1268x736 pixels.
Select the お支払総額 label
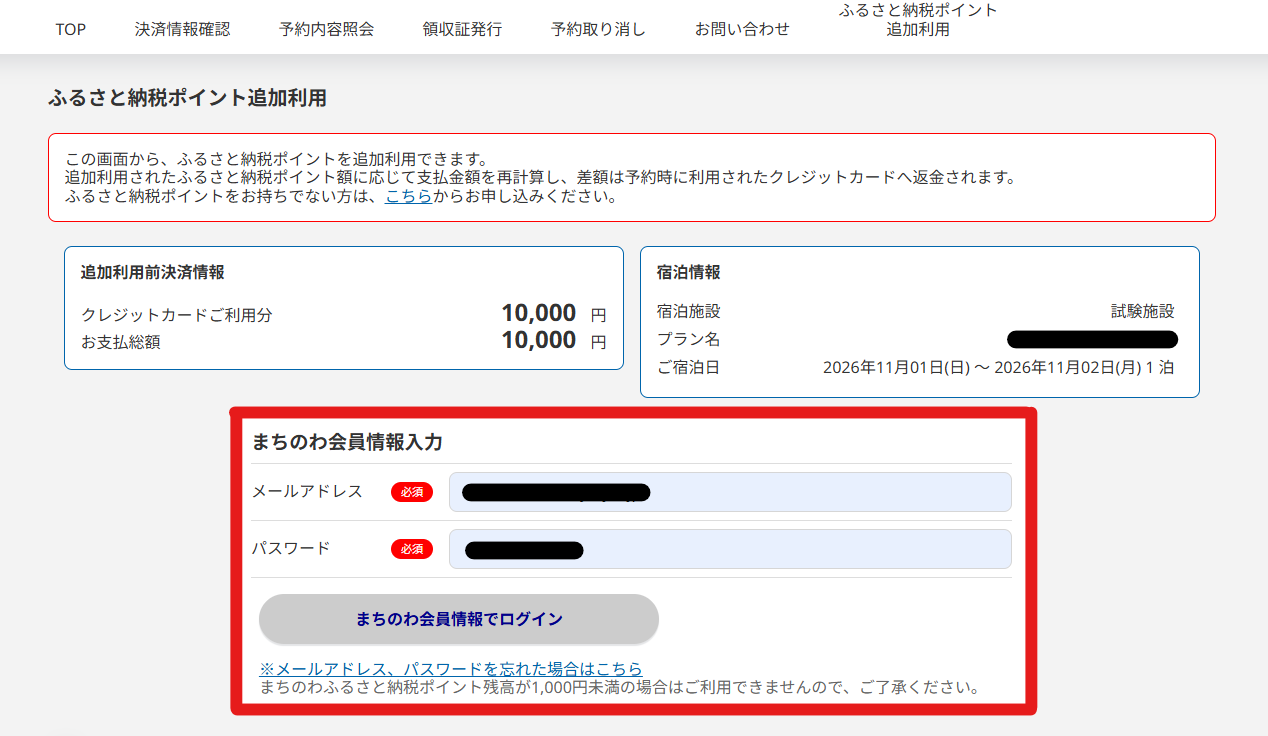(x=121, y=342)
